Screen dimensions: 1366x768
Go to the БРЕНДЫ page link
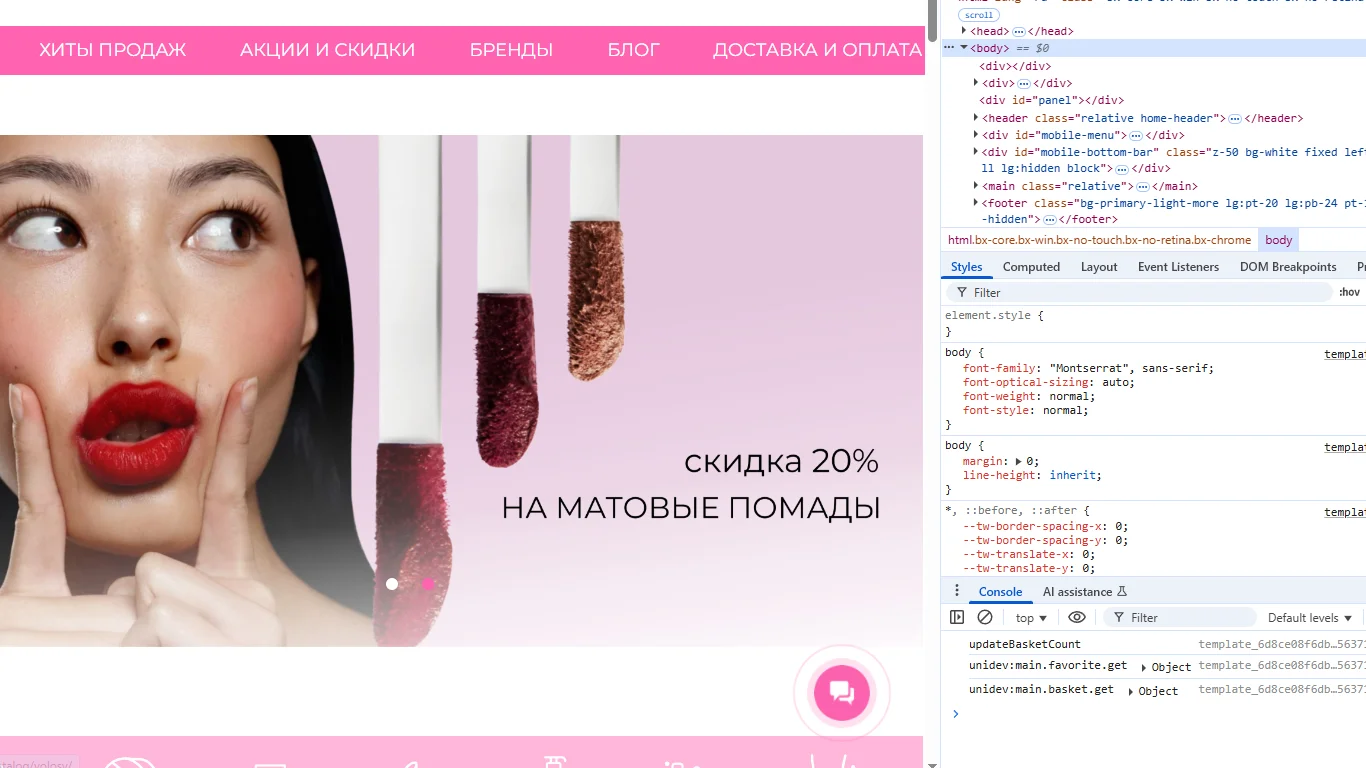click(x=511, y=50)
